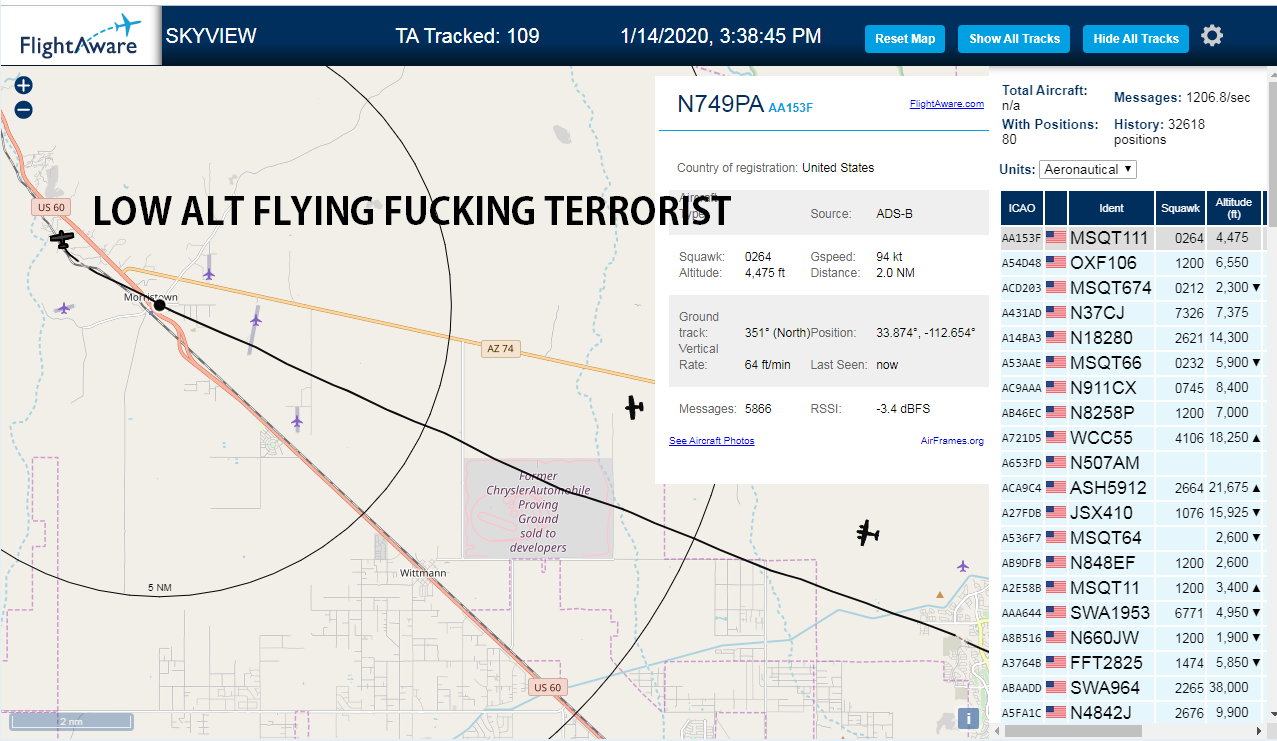Open the map info 'i' icon
The width and height of the screenshot is (1277, 741).
pos(967,717)
